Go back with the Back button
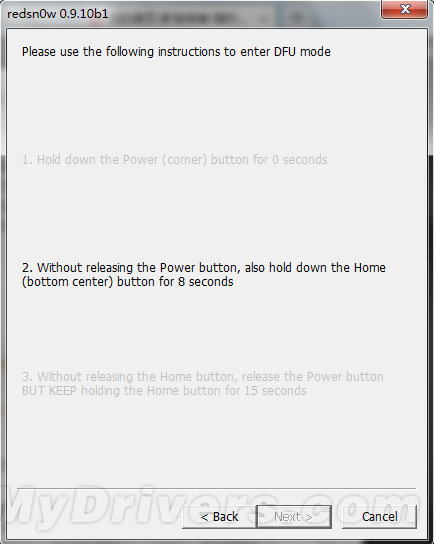 pos(219,517)
